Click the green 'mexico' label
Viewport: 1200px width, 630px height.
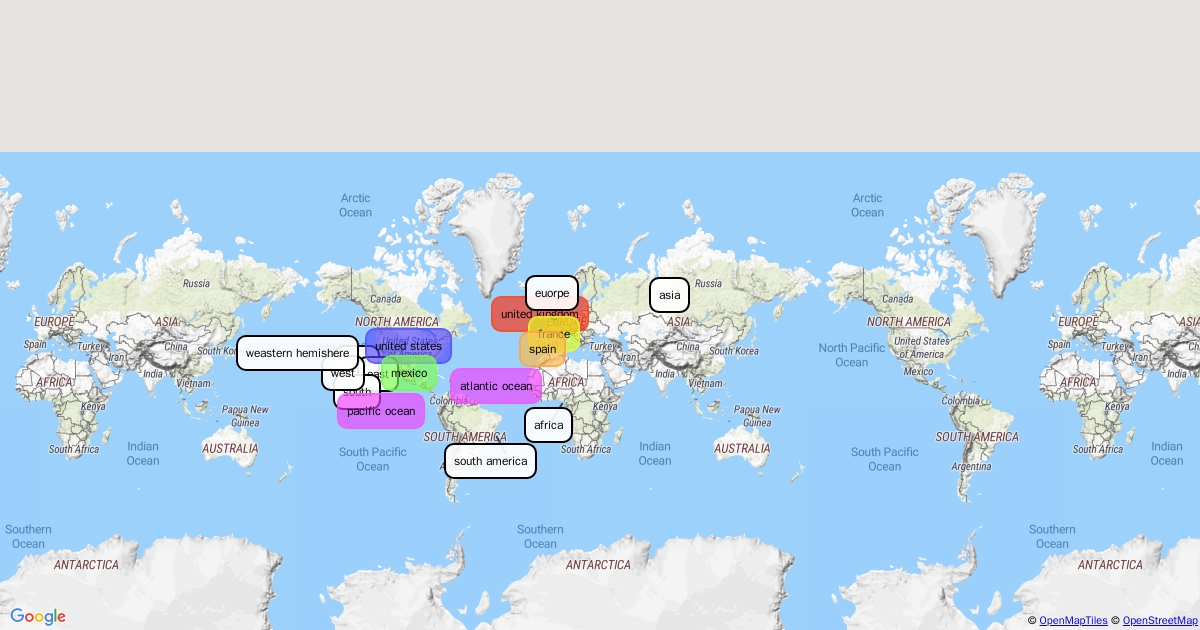409,373
